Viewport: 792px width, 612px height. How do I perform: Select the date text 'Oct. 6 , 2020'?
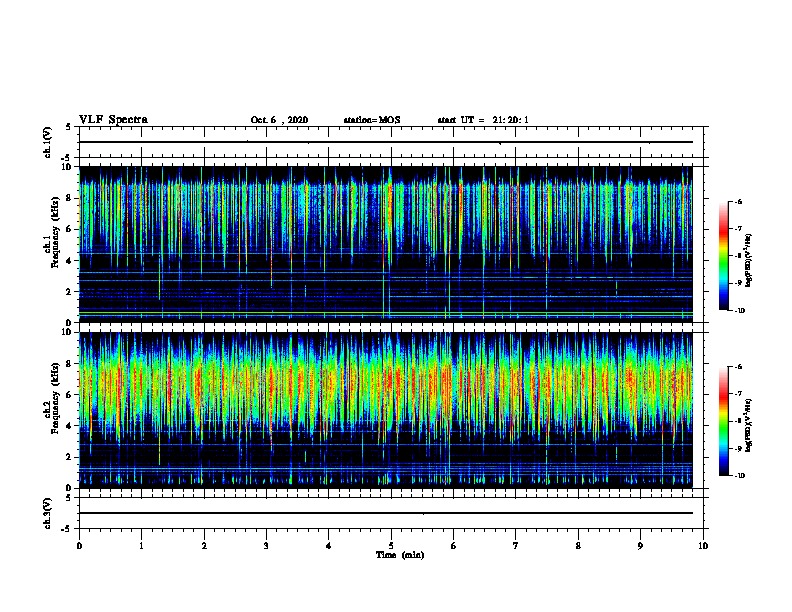tap(279, 120)
